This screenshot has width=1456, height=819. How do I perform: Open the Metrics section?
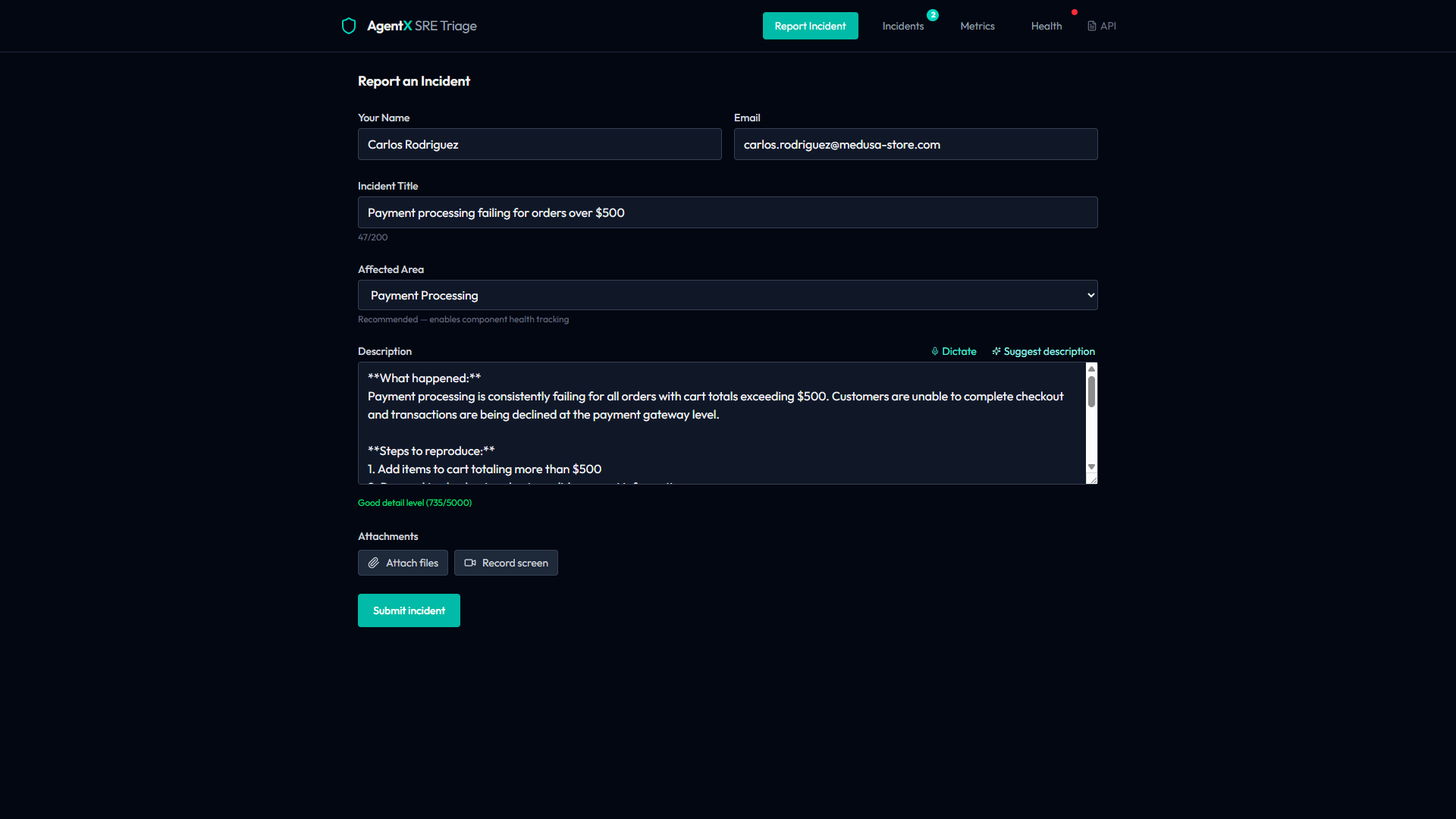[977, 26]
